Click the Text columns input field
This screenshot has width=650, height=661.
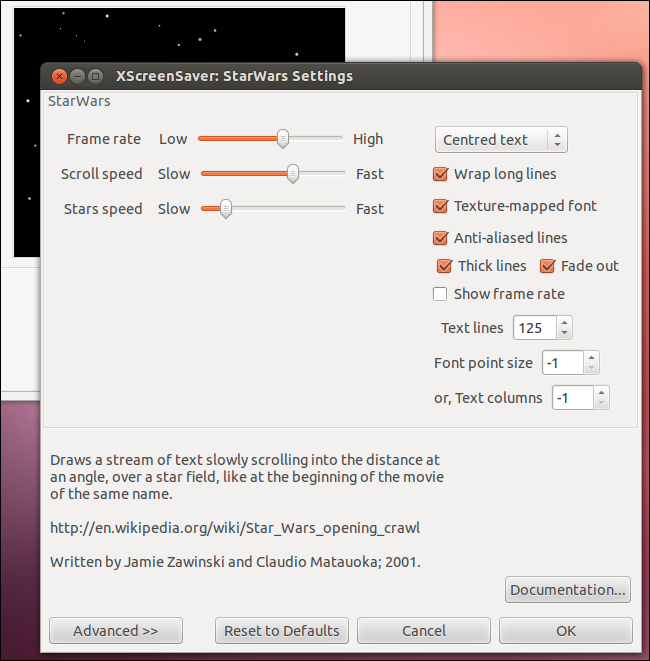pyautogui.click(x=573, y=398)
